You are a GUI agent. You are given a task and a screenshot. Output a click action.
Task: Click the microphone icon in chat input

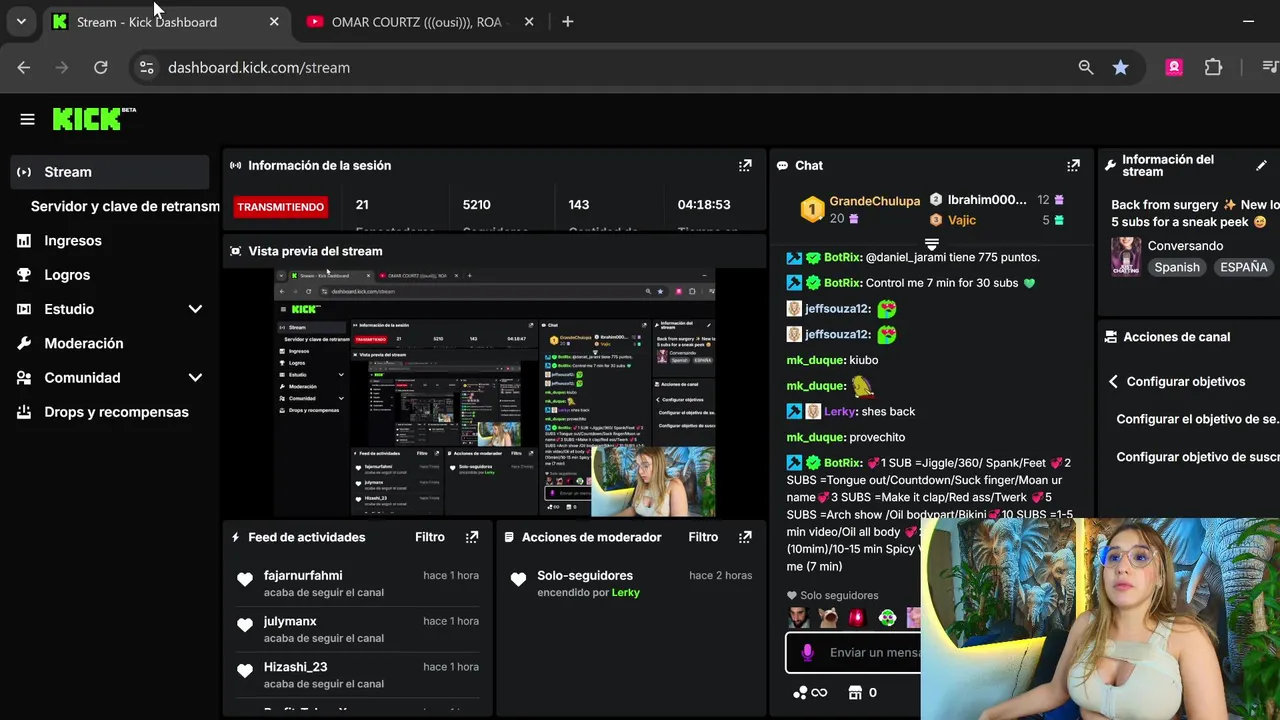807,652
